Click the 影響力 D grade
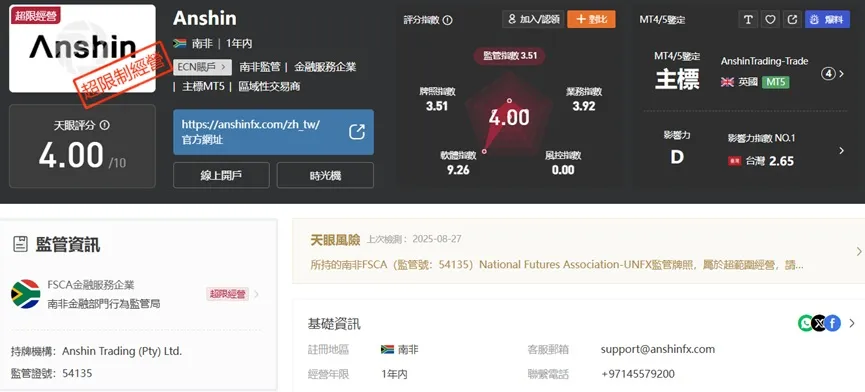 point(677,157)
